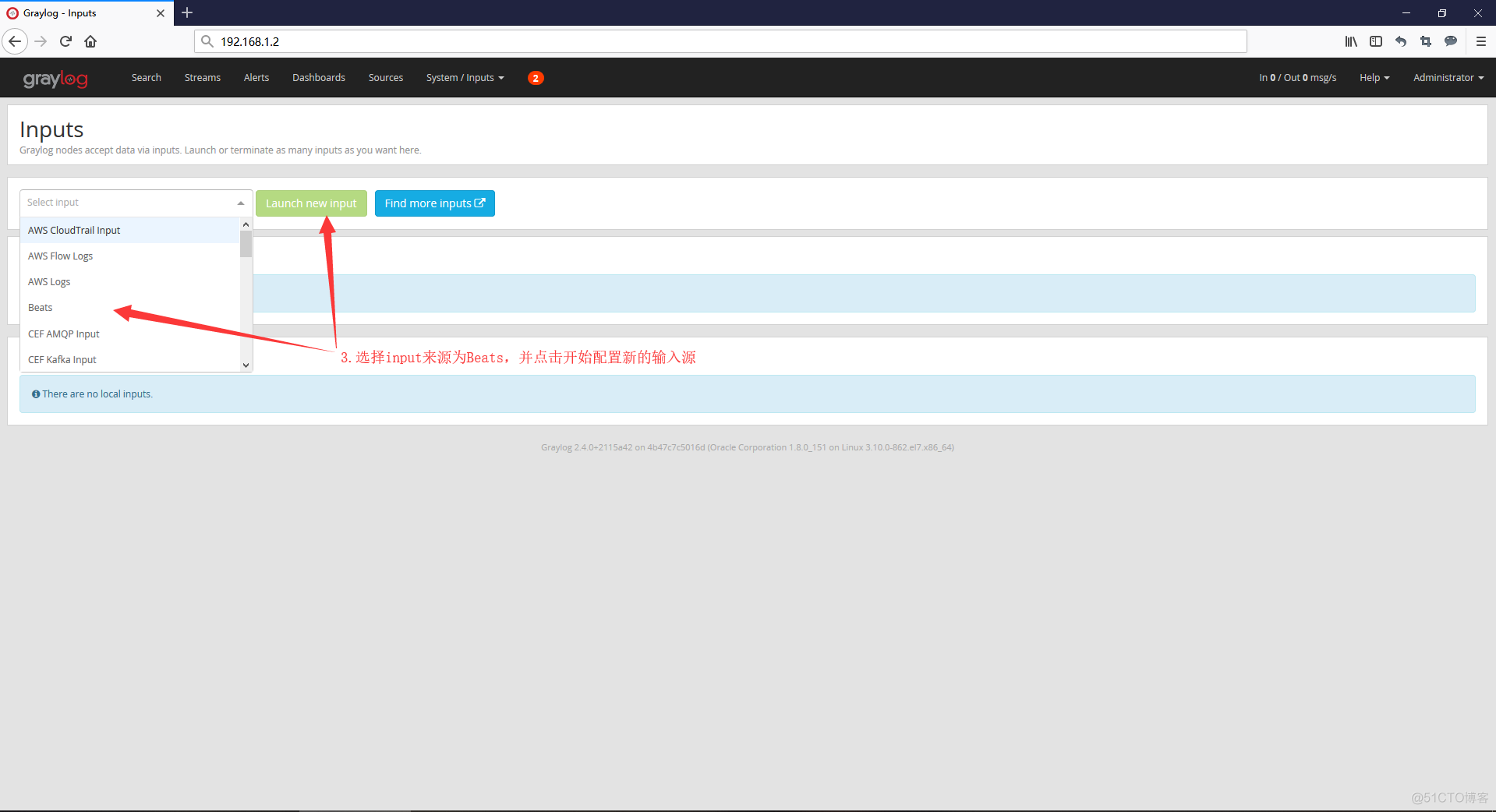Viewport: 1496px width, 812px height.
Task: Open the Search page in Graylog
Action: coord(147,78)
